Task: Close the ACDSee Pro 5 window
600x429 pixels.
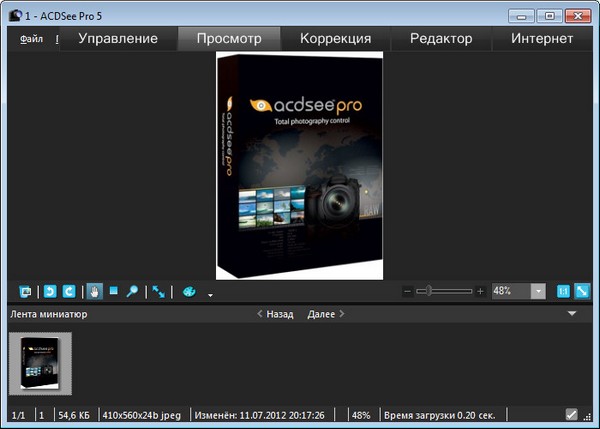Action: coord(578,16)
